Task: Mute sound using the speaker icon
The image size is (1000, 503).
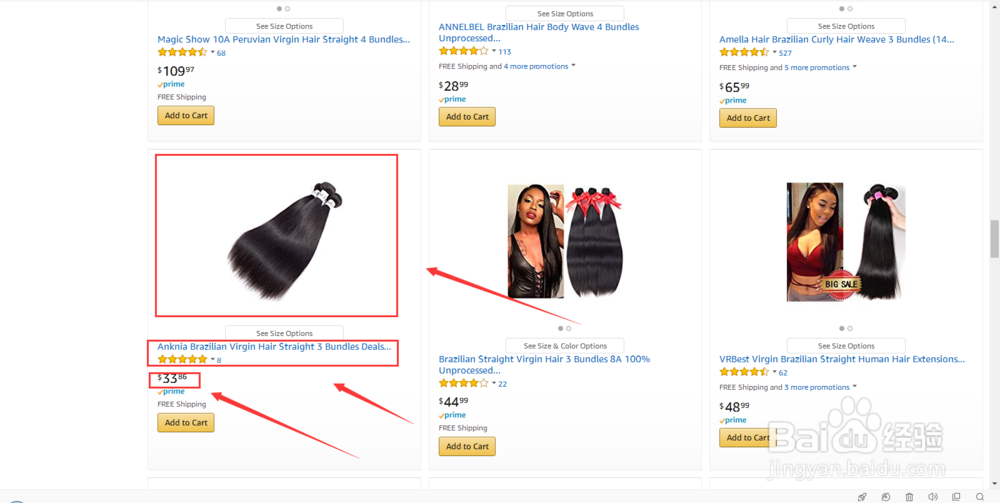Action: (x=933, y=497)
